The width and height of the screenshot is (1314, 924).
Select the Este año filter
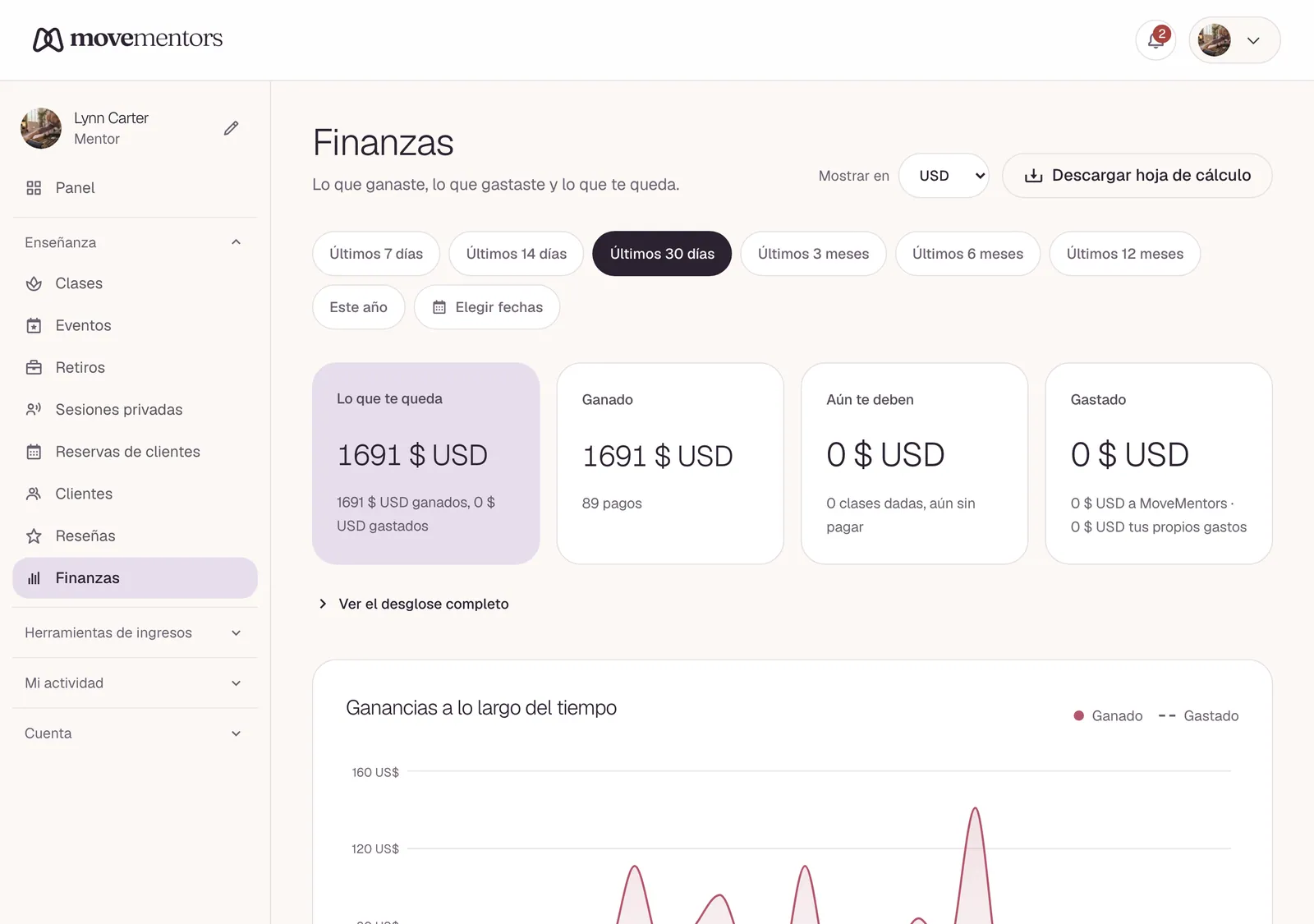point(358,307)
